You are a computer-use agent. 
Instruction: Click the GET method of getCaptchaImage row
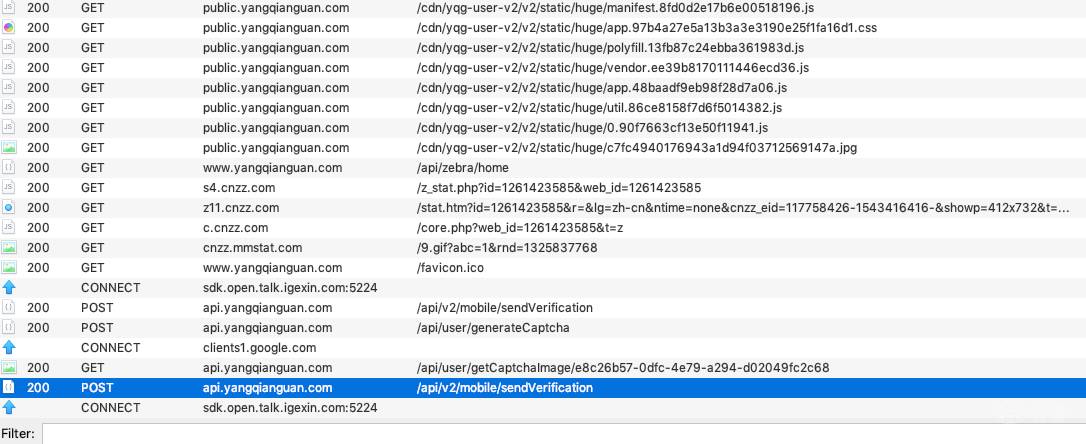92,368
